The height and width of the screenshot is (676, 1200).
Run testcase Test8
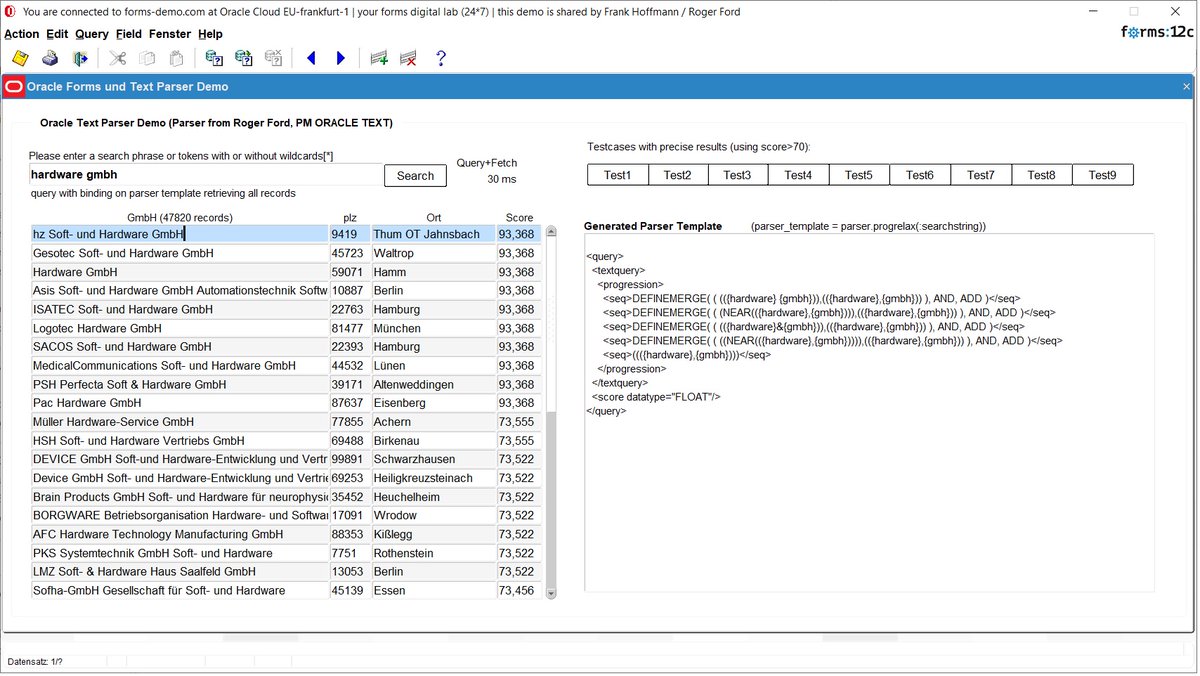(x=1042, y=175)
